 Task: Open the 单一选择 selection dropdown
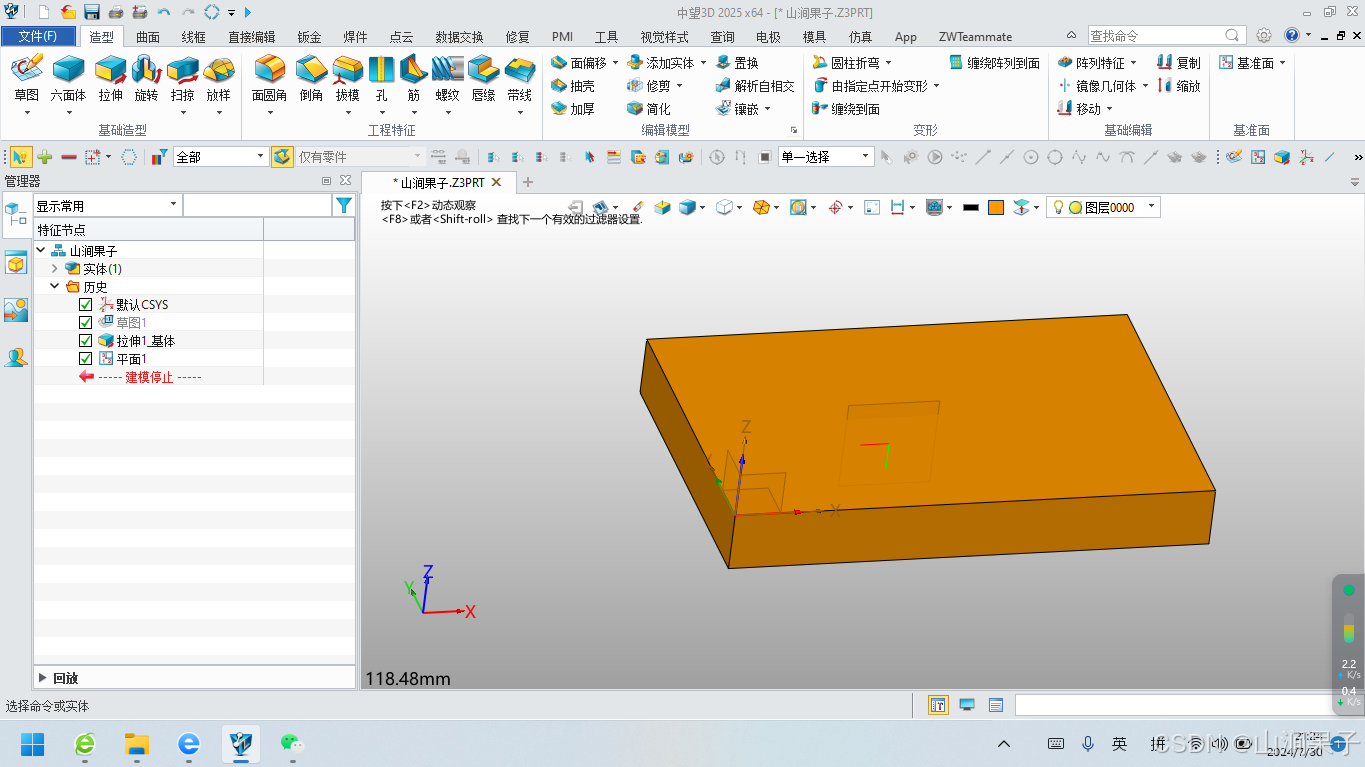[826, 157]
